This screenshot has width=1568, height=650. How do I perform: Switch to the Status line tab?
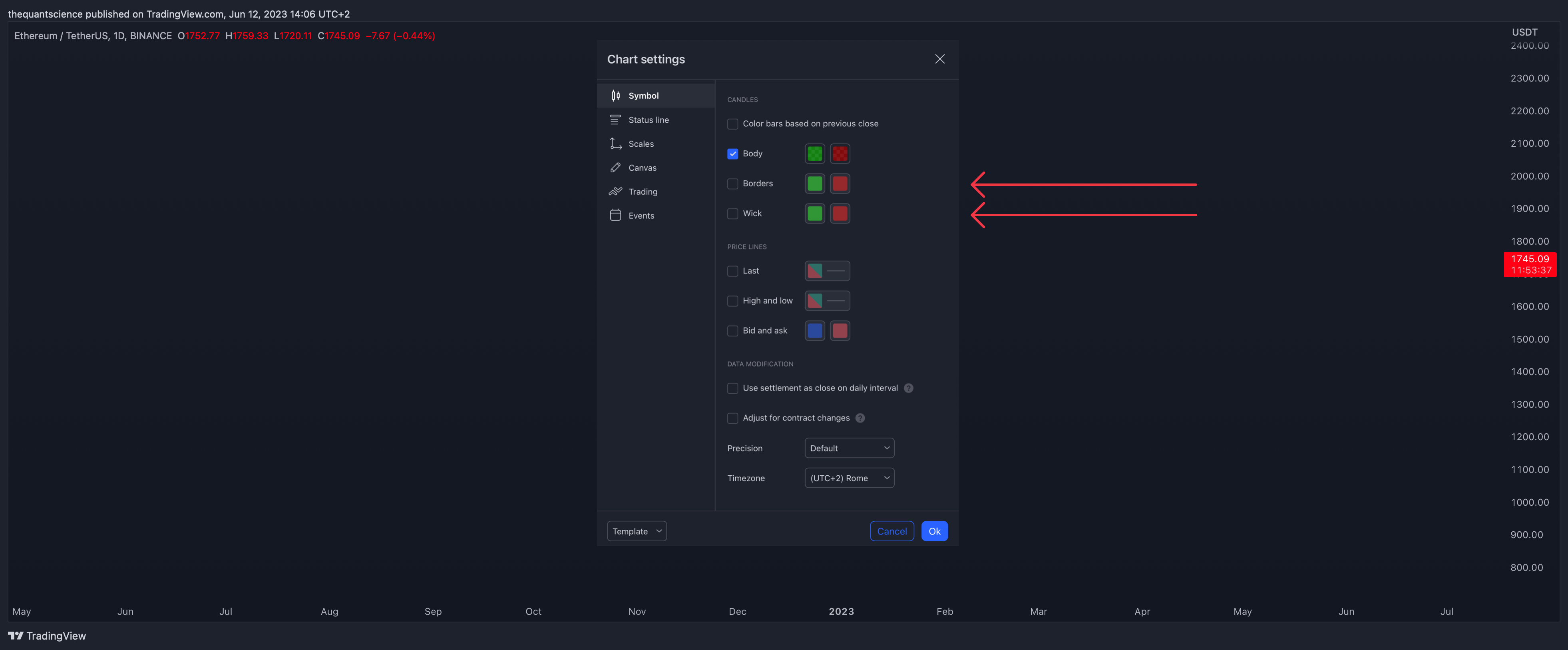[656, 120]
